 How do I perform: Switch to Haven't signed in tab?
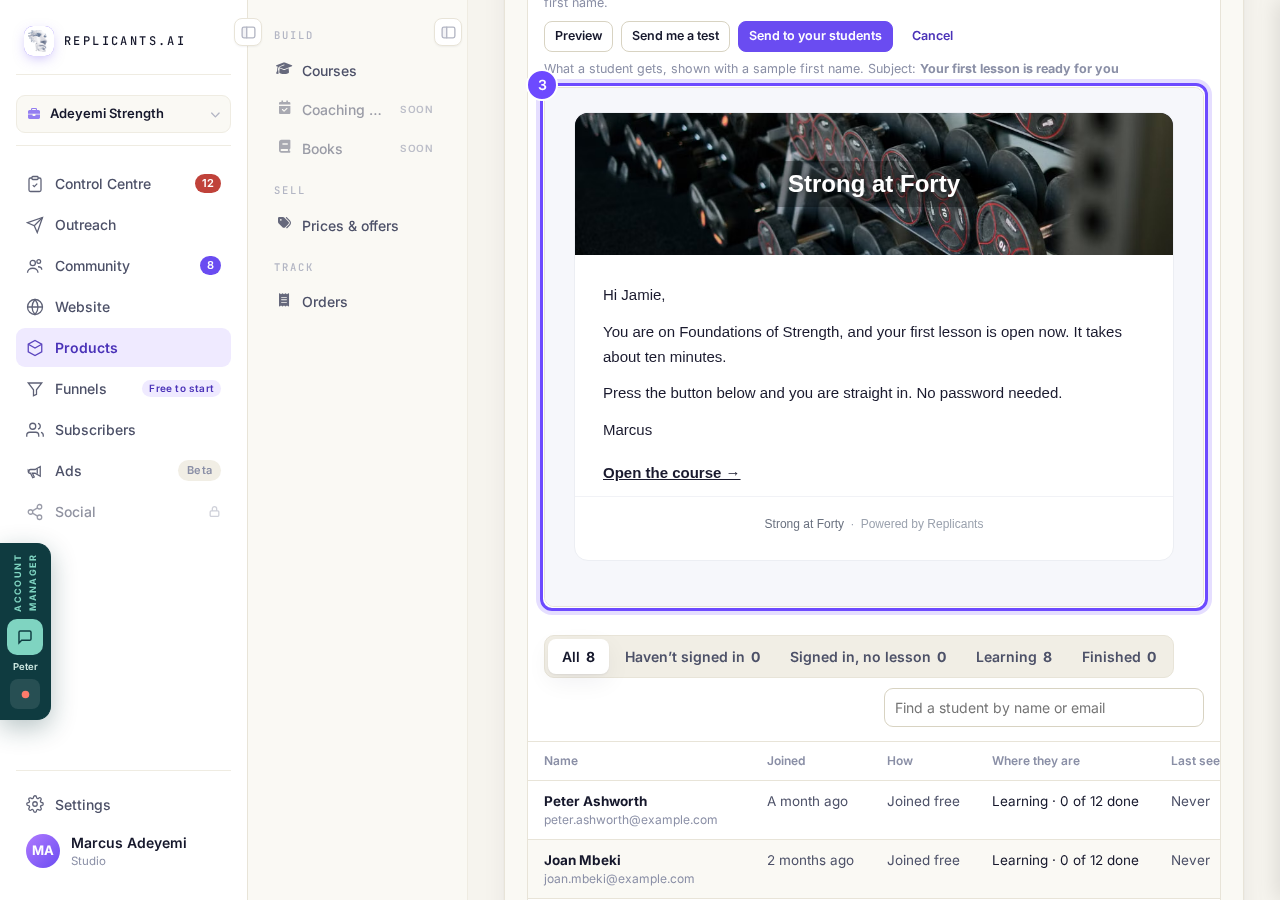click(x=692, y=657)
